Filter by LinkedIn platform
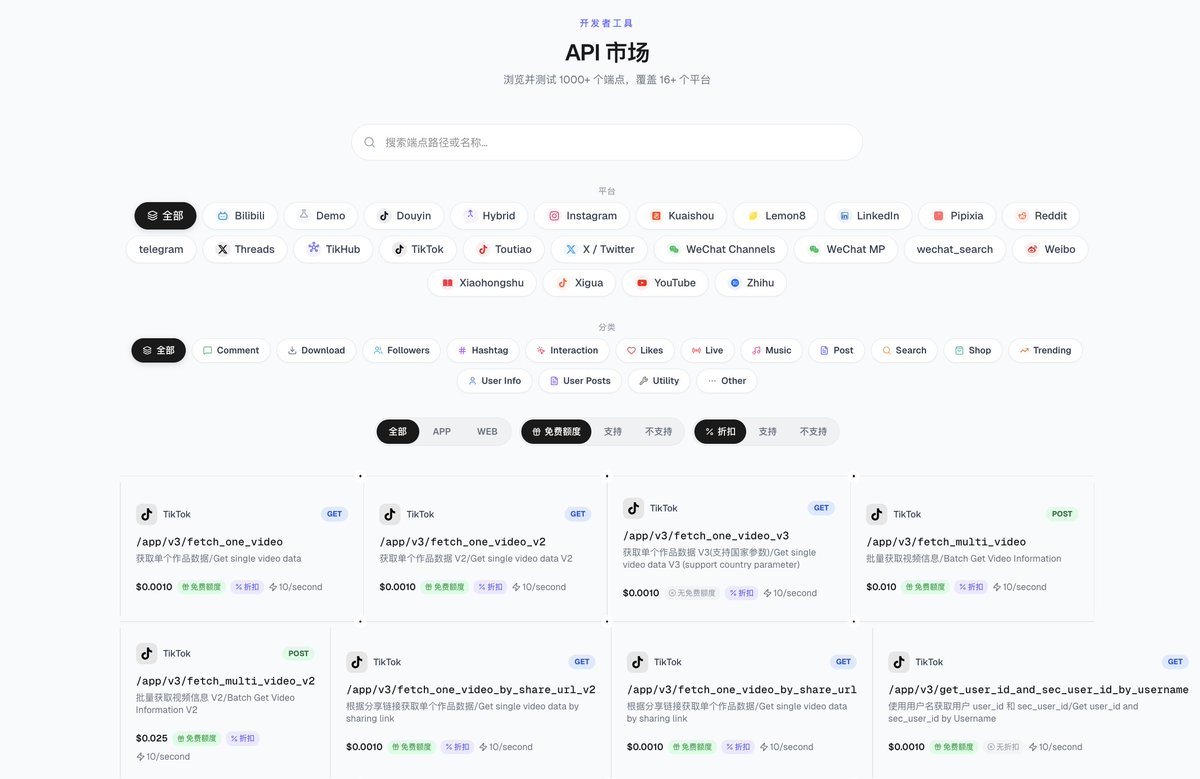This screenshot has width=1200, height=779. (868, 215)
